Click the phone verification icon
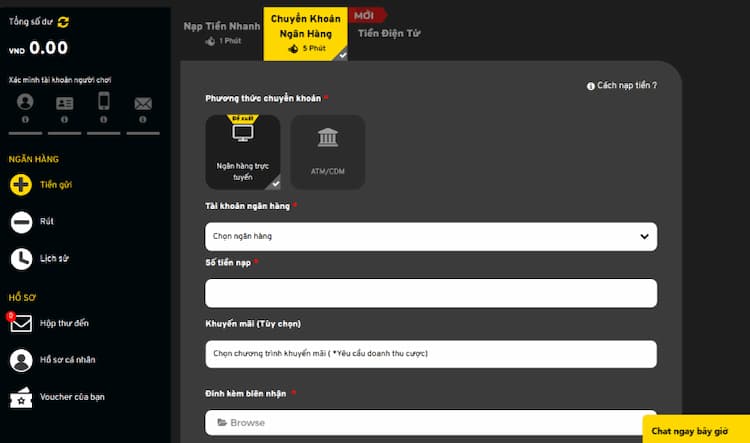The image size is (750, 443). pyautogui.click(x=103, y=102)
